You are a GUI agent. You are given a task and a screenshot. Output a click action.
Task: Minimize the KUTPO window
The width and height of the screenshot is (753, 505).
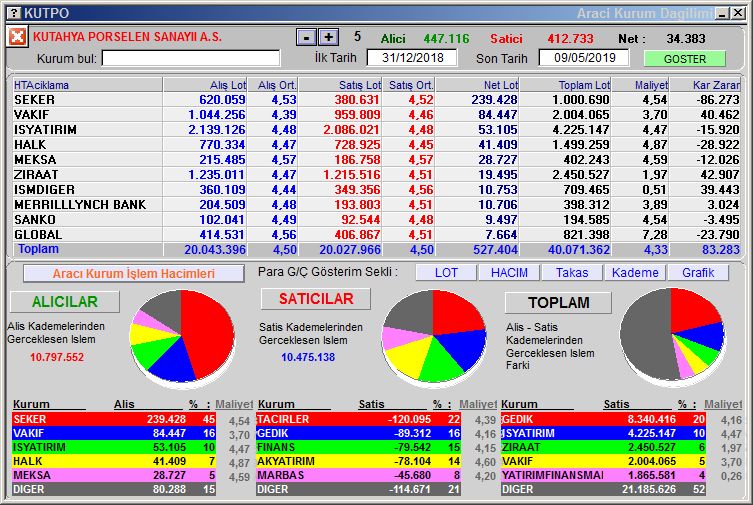(722, 13)
